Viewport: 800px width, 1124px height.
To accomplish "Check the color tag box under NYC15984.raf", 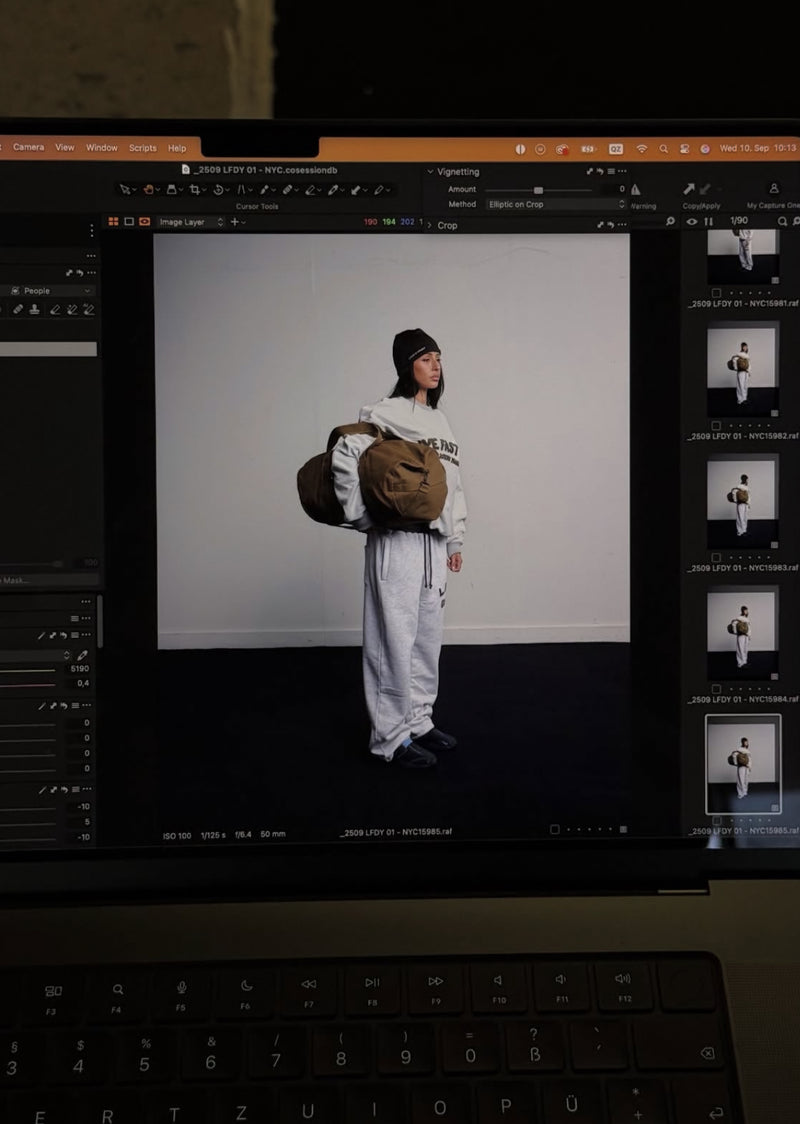I will pyautogui.click(x=716, y=689).
